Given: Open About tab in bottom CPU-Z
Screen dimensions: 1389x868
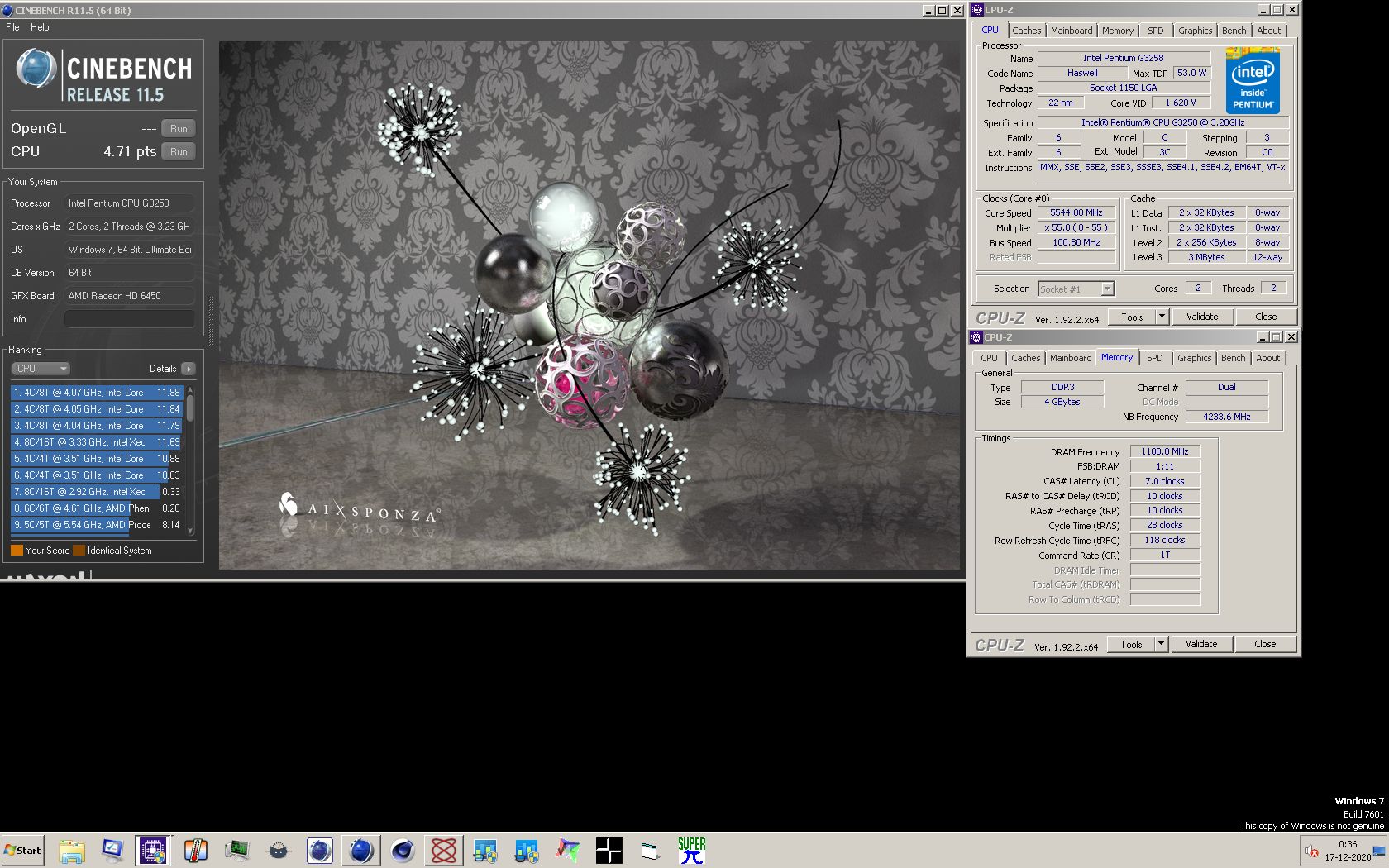Looking at the screenshot, I should [1268, 358].
